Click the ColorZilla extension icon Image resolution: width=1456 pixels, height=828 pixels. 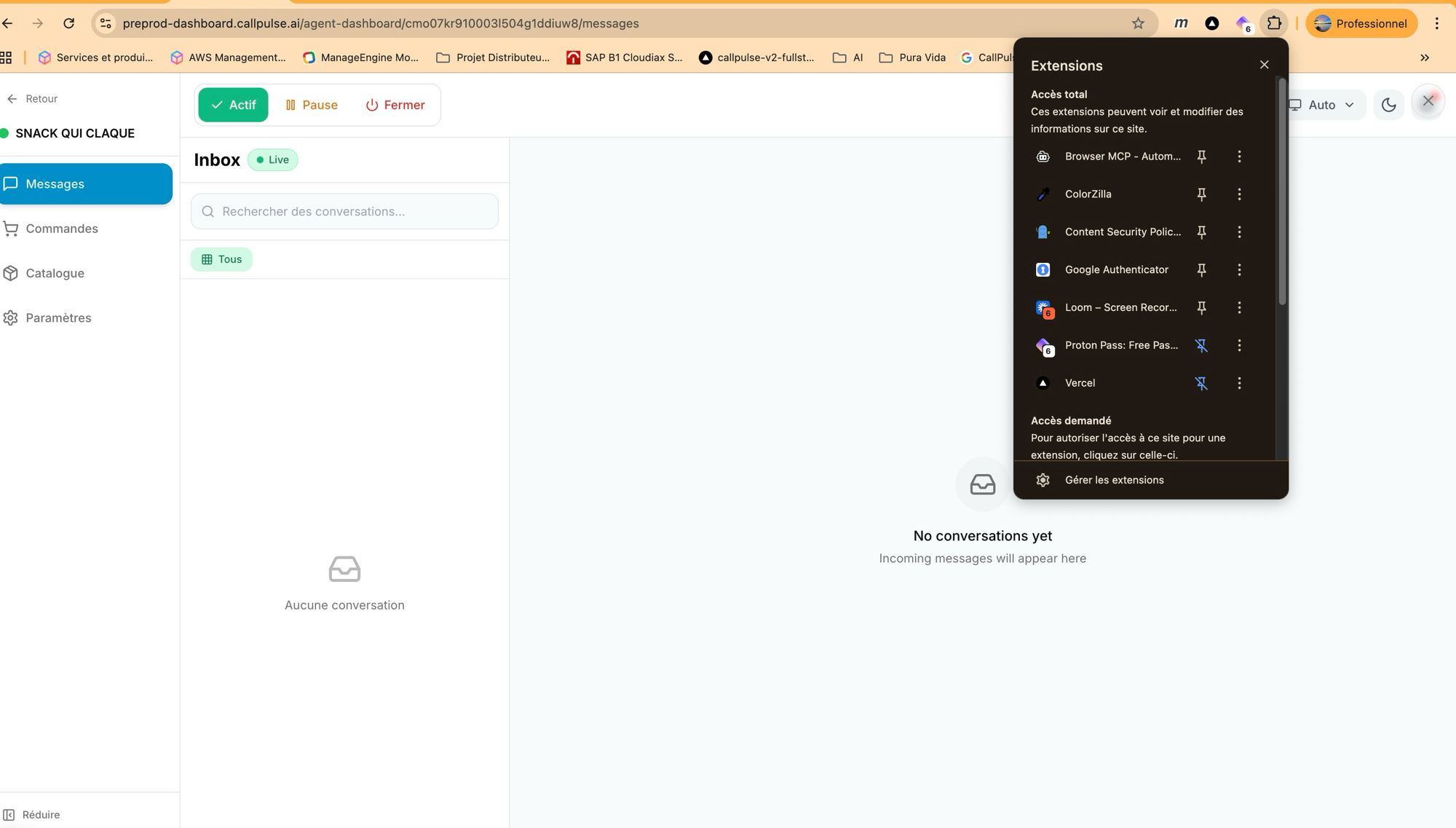[1043, 194]
